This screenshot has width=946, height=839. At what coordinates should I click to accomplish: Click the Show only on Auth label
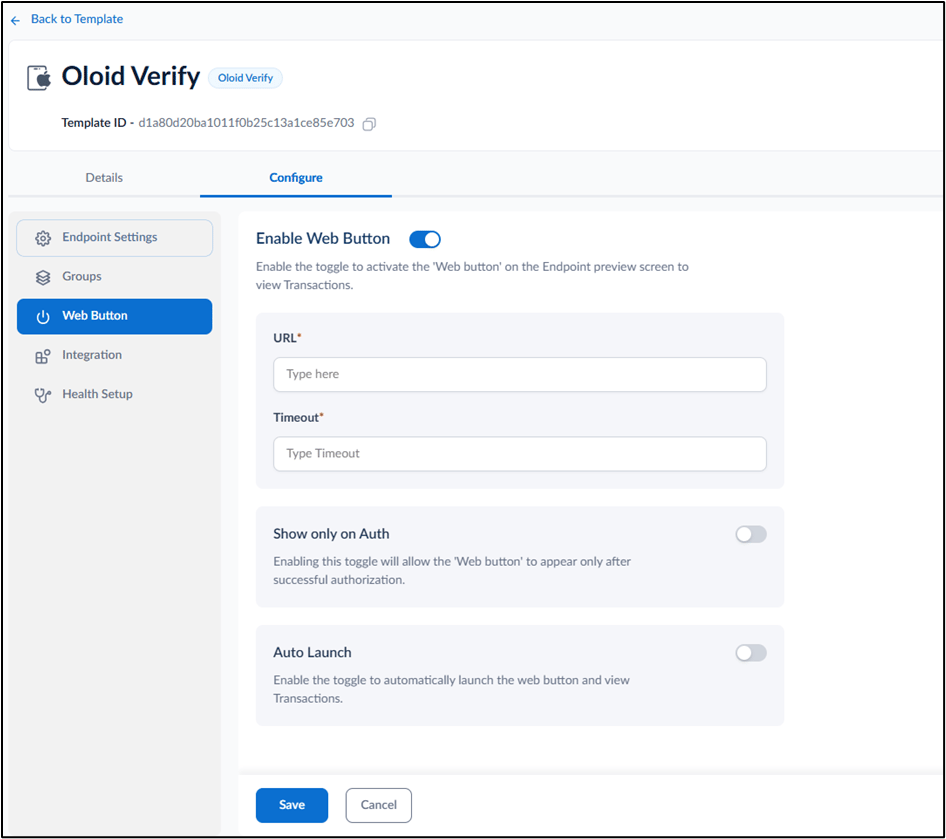(x=331, y=534)
